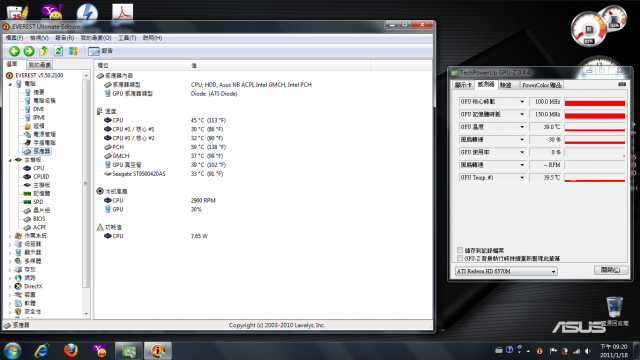Collapse the motherboard node in the tree
Viewport: 640px width, 360px height.
tap(10, 160)
